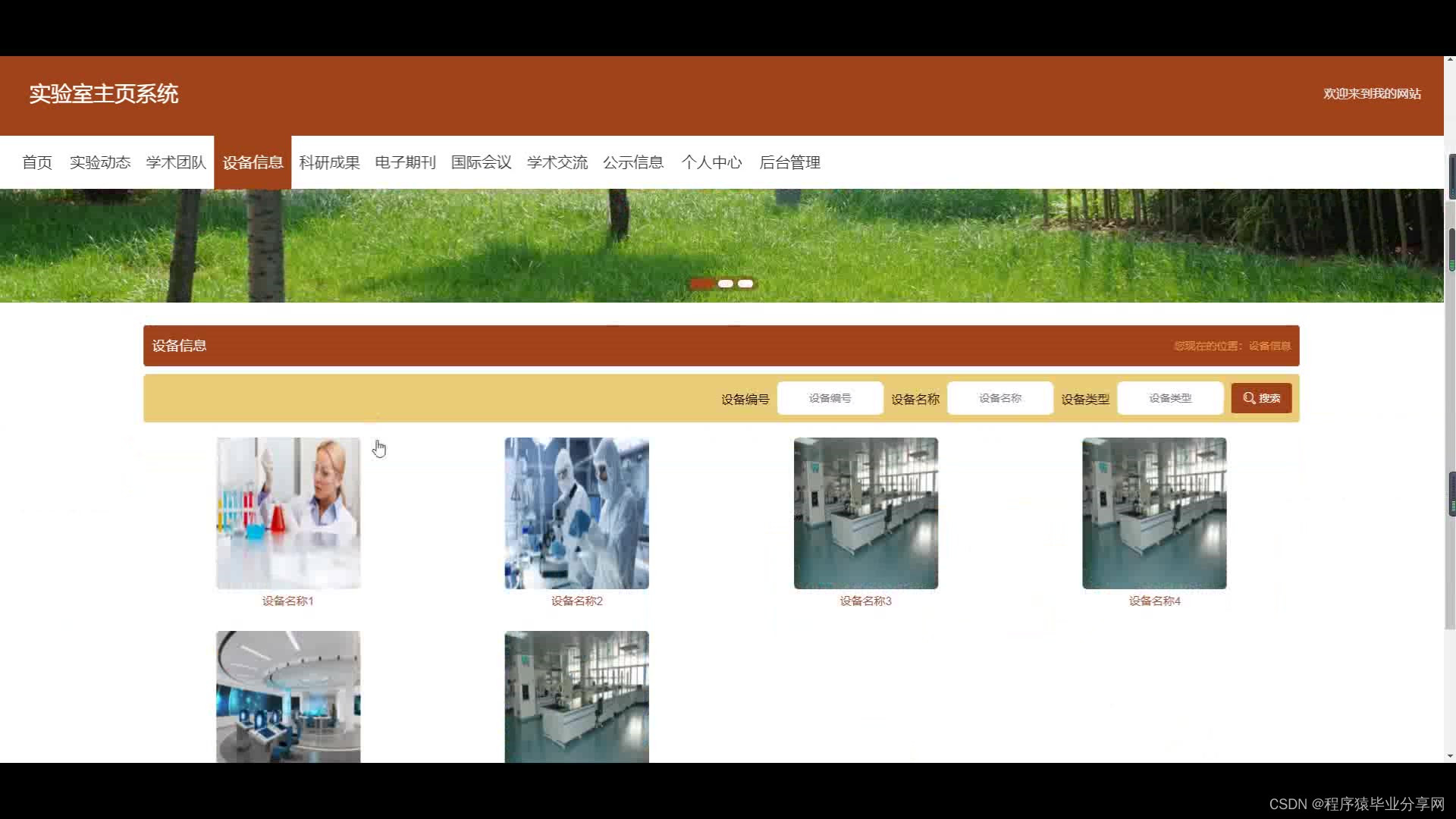Viewport: 1456px width, 819px height.
Task: Select the 科研成果 menu item
Action: click(329, 162)
